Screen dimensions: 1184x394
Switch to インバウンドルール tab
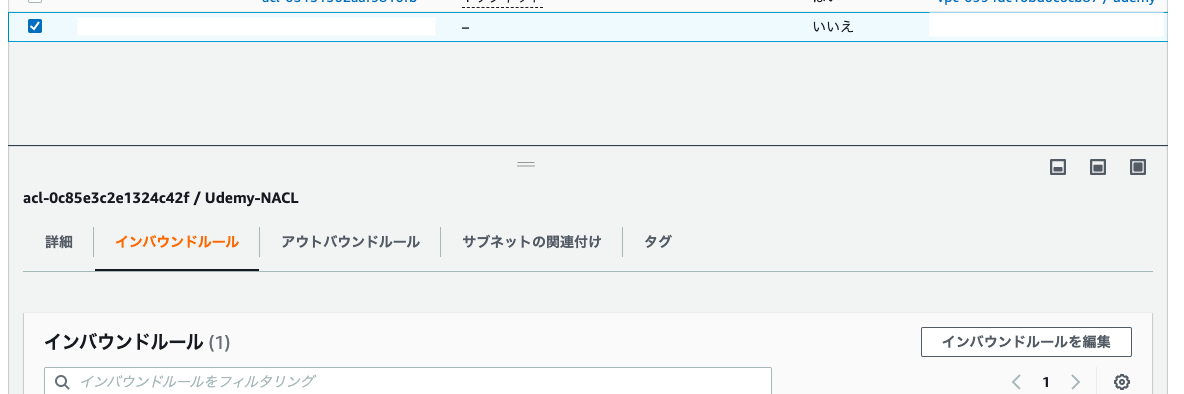coord(177,242)
